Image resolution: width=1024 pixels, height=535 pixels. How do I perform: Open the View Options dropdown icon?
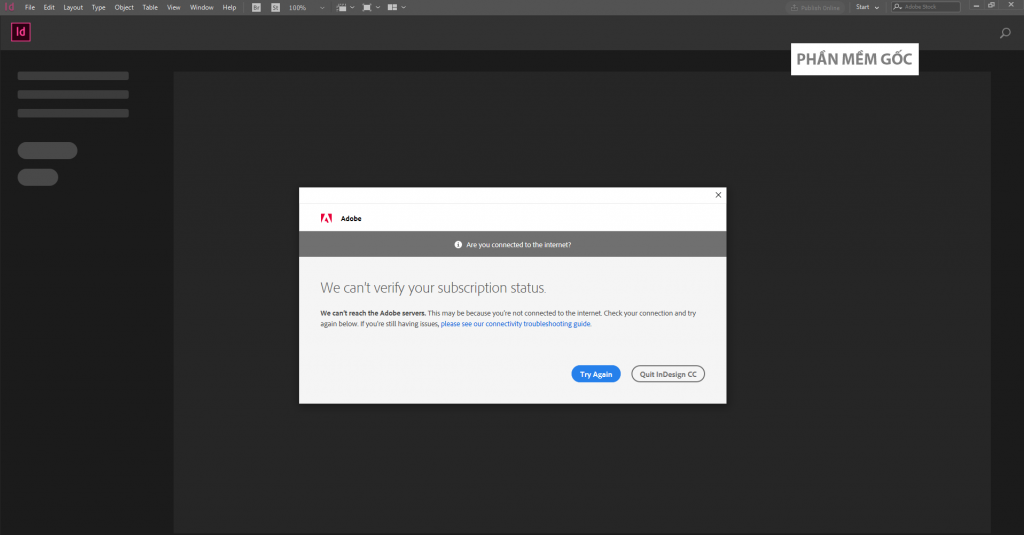tap(345, 8)
